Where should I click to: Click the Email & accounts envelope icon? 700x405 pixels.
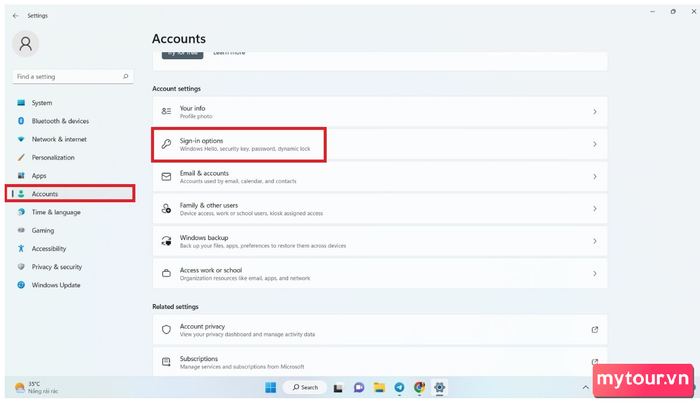166,176
